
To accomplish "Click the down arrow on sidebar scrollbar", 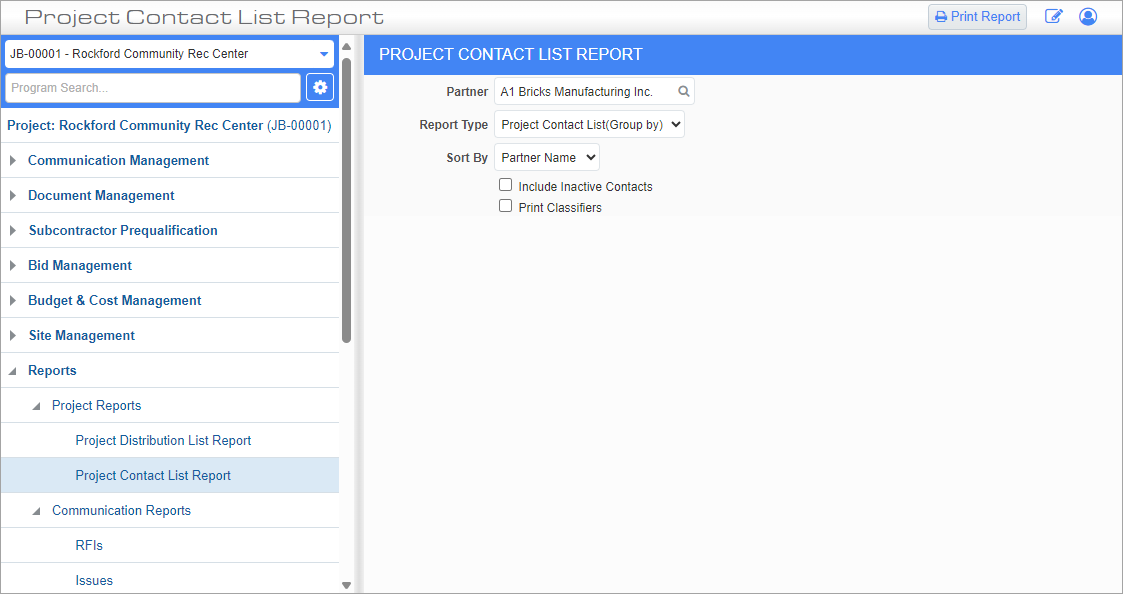I will click(345, 585).
